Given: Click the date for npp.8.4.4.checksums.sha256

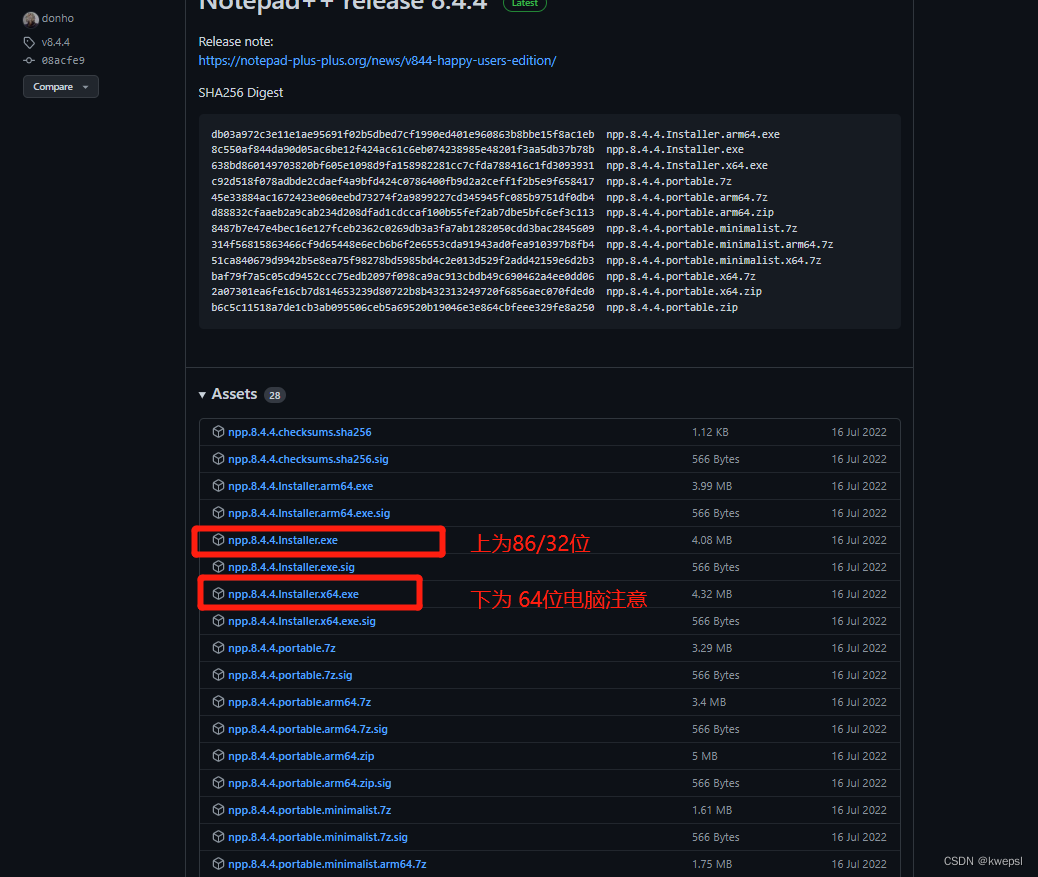Looking at the screenshot, I should coord(859,432).
